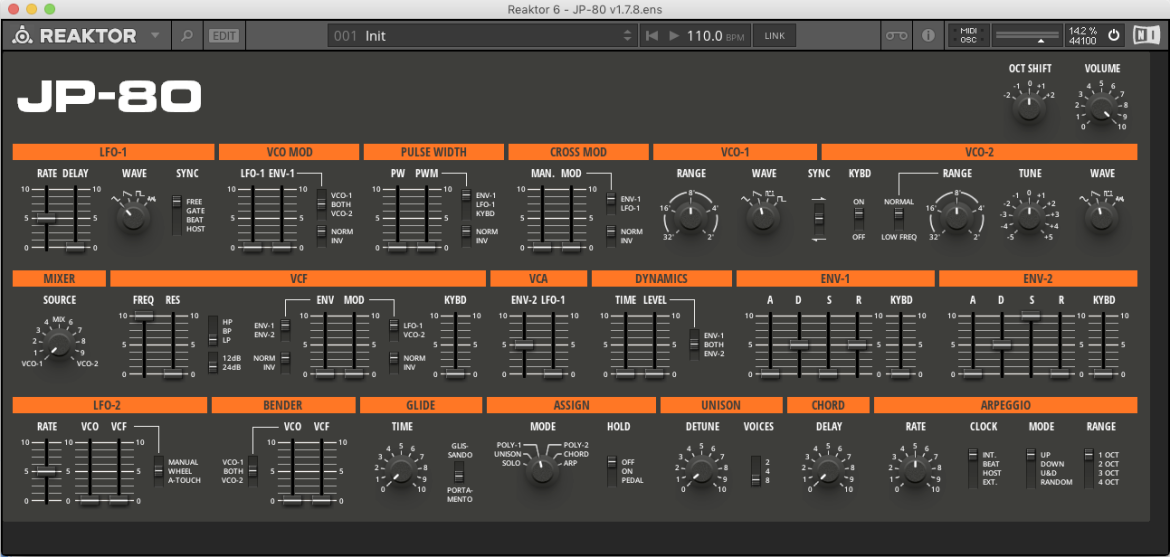Toggle the GLISSANDO/PORTAMENTO switch
Image resolution: width=1170 pixels, height=557 pixels.
[458, 472]
